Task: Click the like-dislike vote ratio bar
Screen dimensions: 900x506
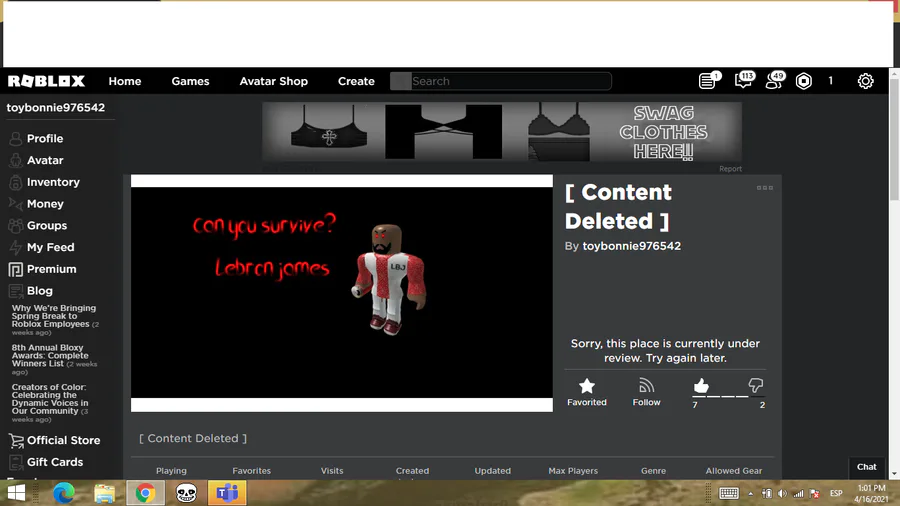Action: (x=727, y=396)
